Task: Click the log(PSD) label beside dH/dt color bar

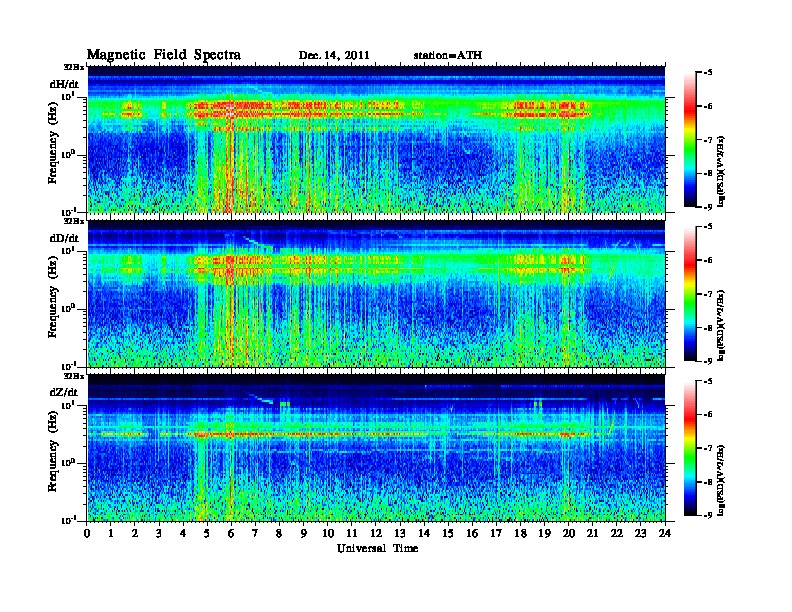Action: point(722,172)
